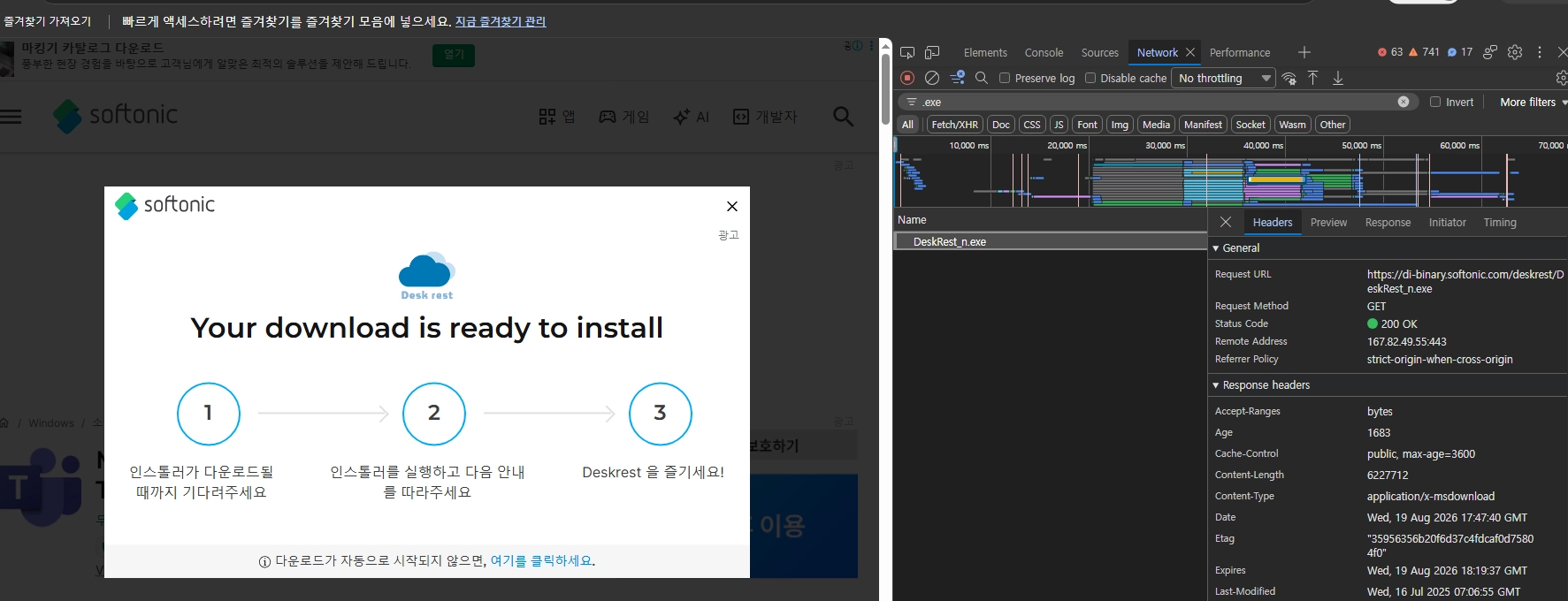Viewport: 1568px width, 601px height.
Task: Filter requests by Wasm type
Action: point(1292,125)
